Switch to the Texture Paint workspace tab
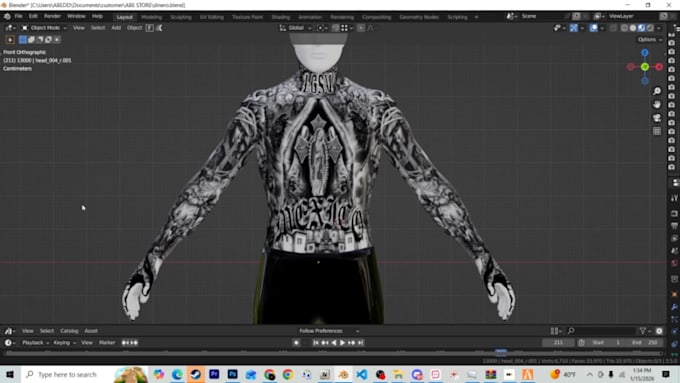Screen dimensions: 680x383 [247, 17]
